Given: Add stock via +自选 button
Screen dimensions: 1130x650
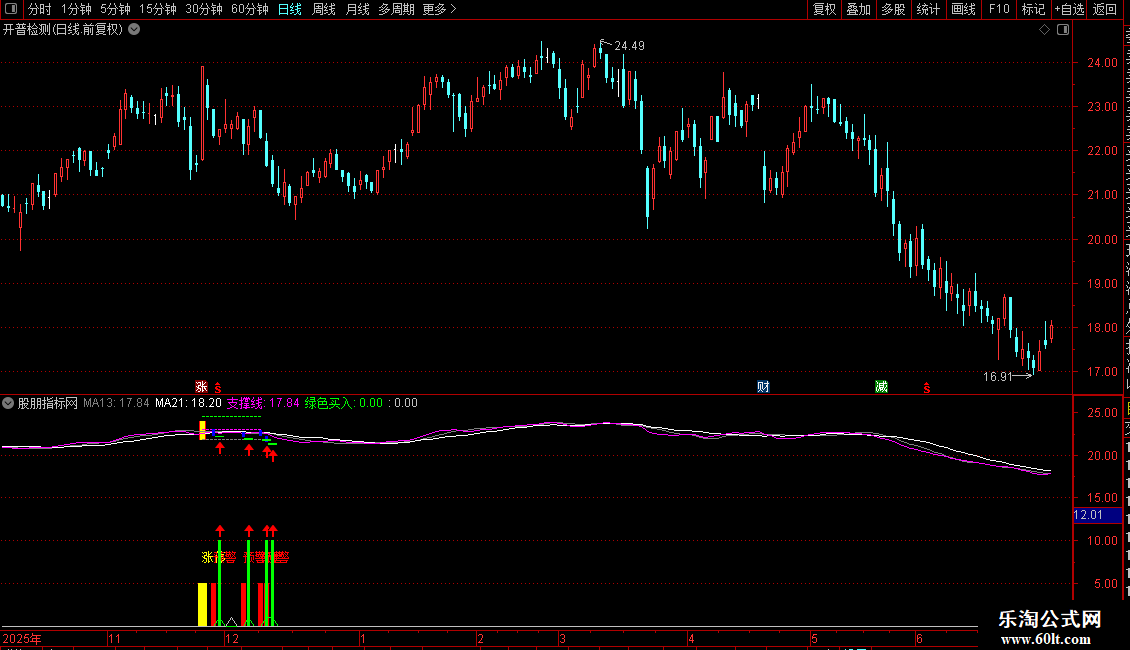Looking at the screenshot, I should coord(1069,9).
